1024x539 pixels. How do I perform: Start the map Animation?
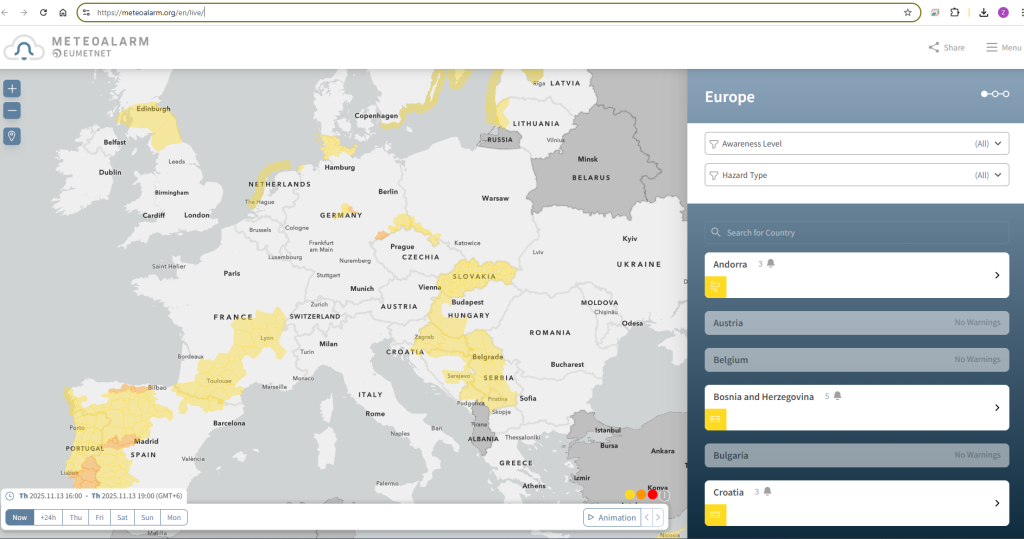[x=611, y=517]
